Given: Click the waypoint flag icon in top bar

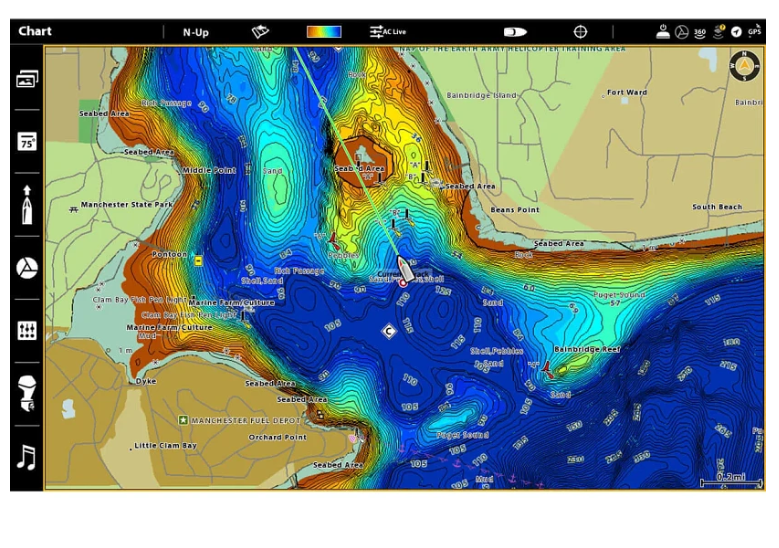Looking at the screenshot, I should (x=260, y=32).
